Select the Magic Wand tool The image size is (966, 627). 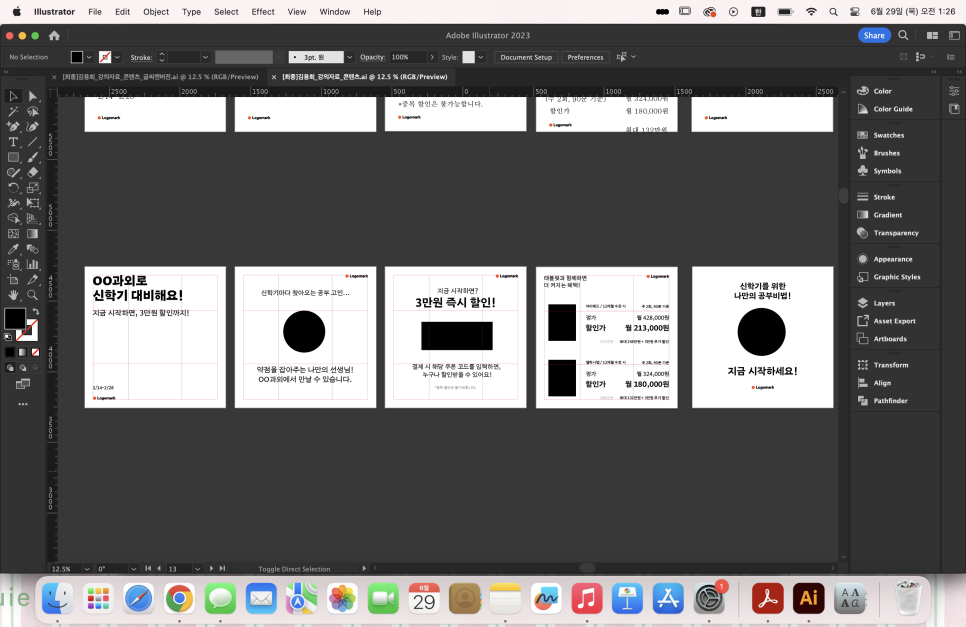tap(13, 111)
